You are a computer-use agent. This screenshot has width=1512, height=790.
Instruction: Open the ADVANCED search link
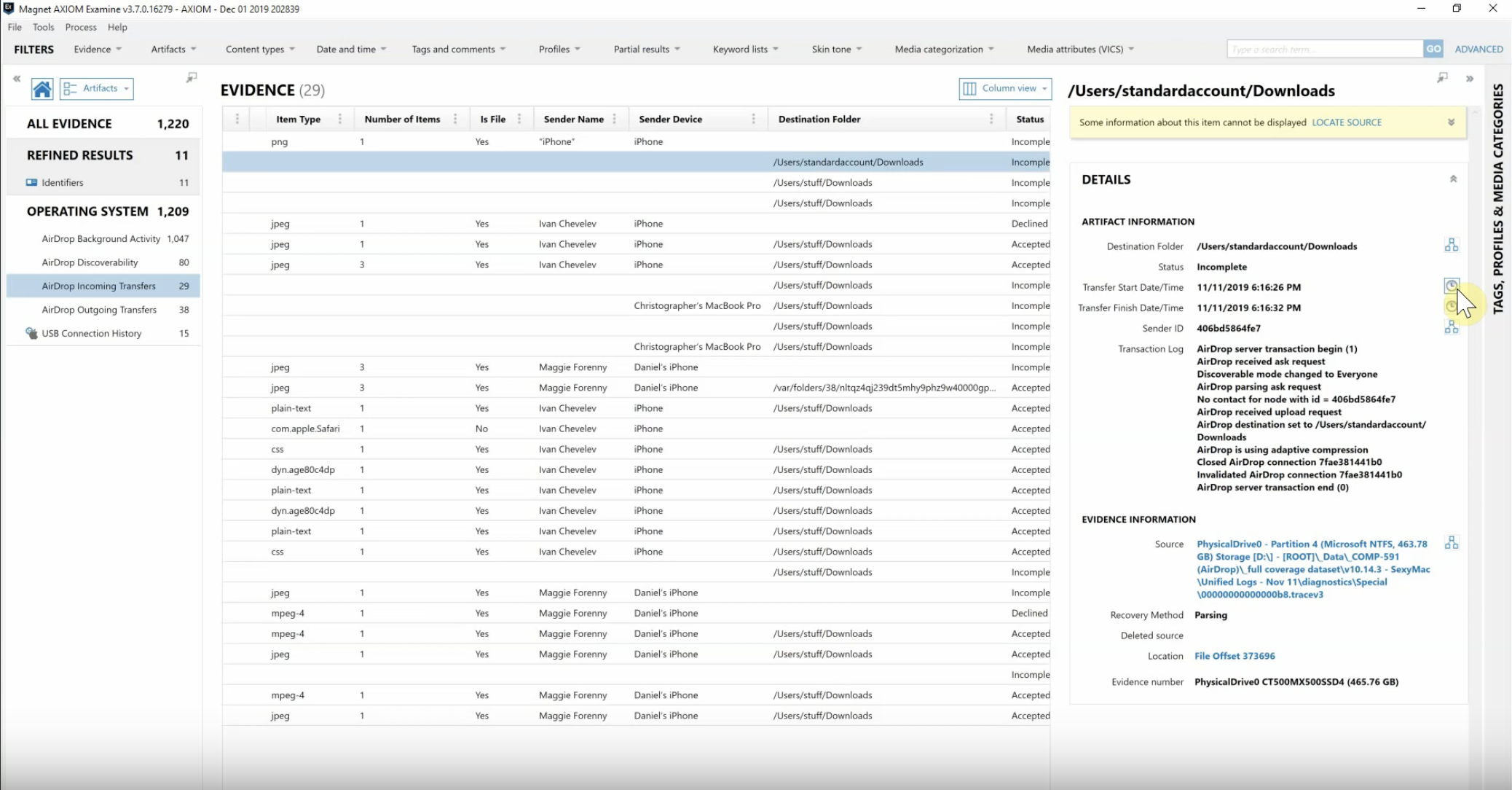(x=1478, y=49)
